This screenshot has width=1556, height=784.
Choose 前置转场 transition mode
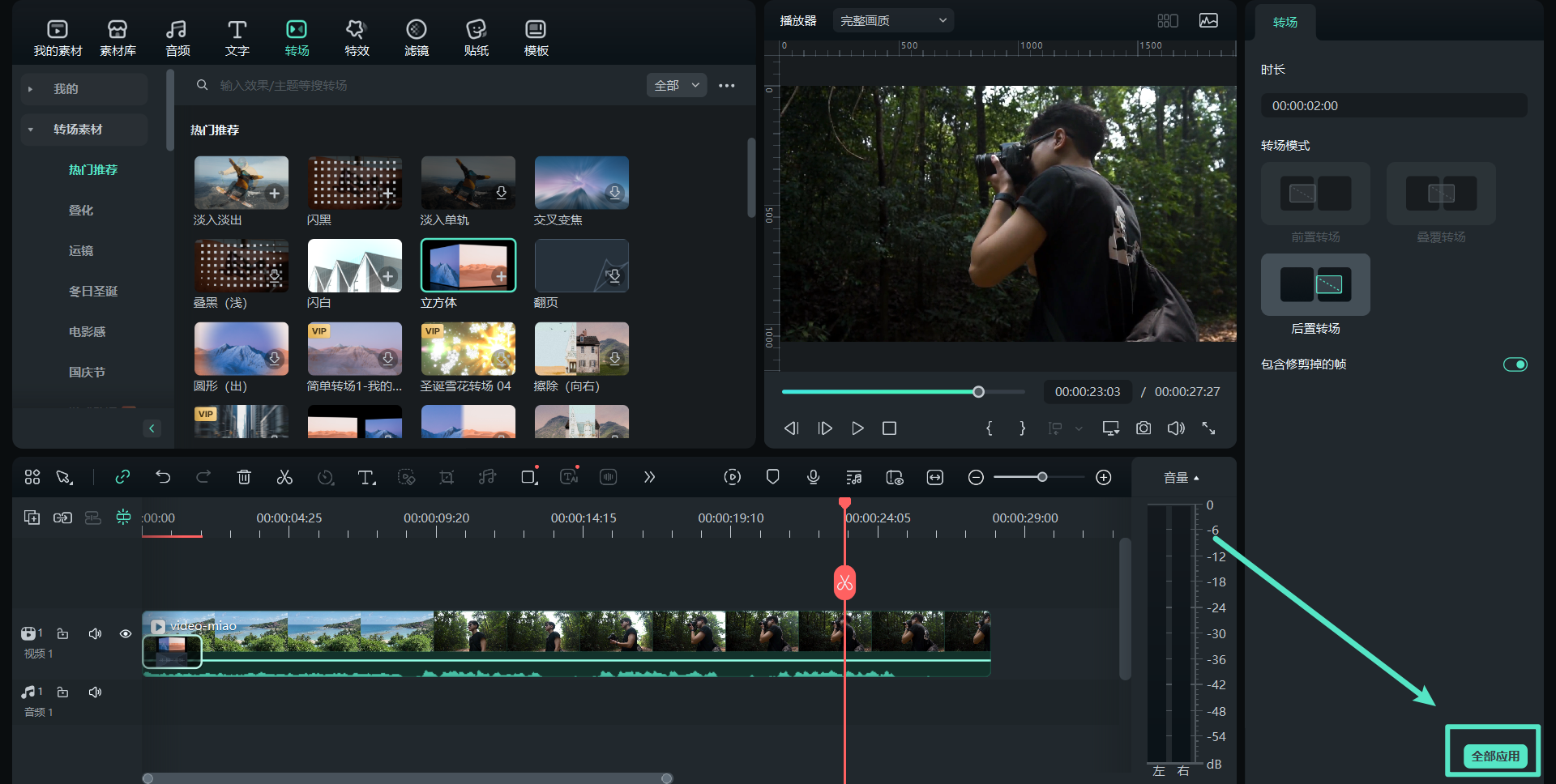[x=1315, y=194]
